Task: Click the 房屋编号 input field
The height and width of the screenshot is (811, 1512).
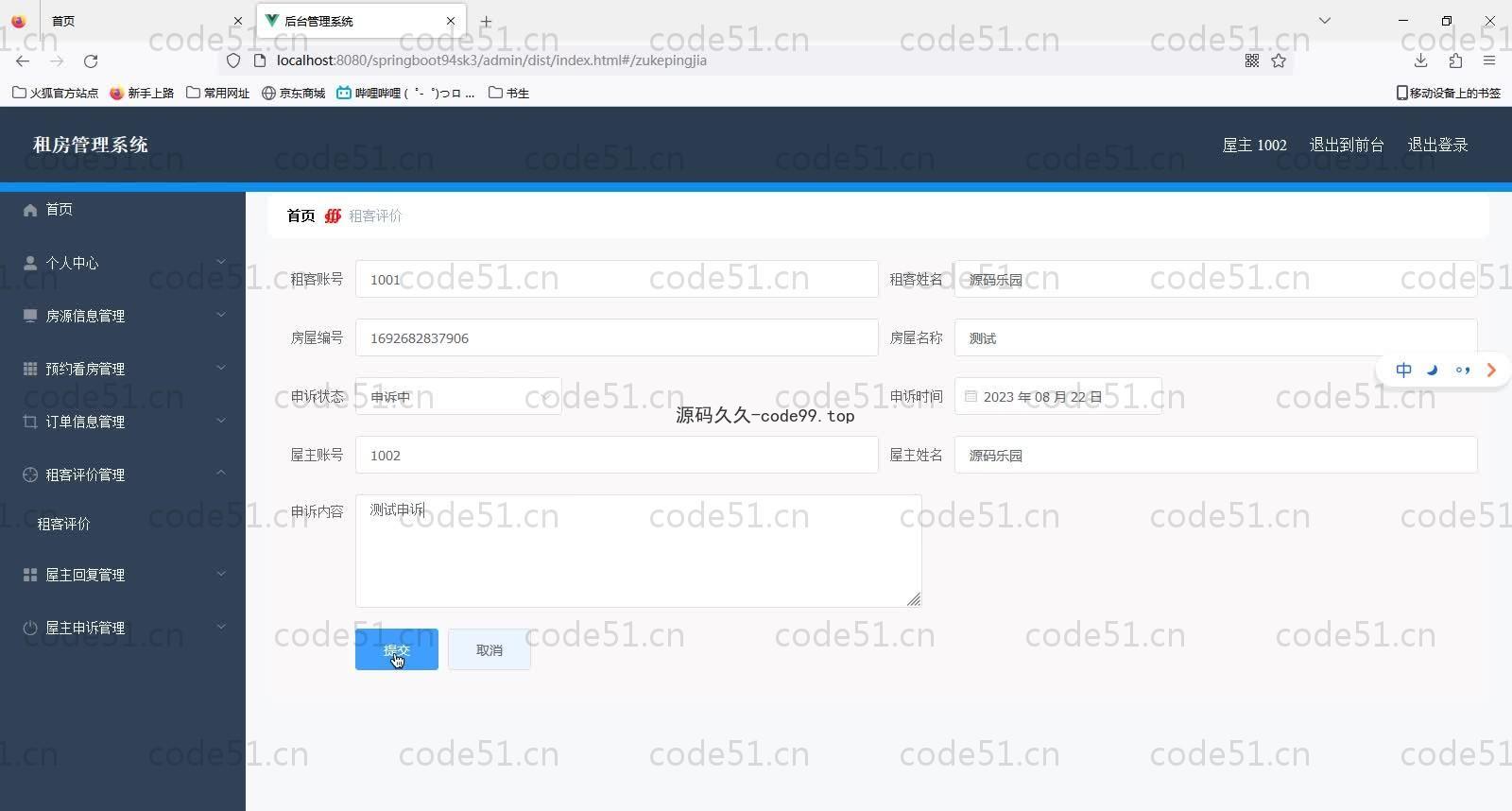Action: (x=617, y=337)
